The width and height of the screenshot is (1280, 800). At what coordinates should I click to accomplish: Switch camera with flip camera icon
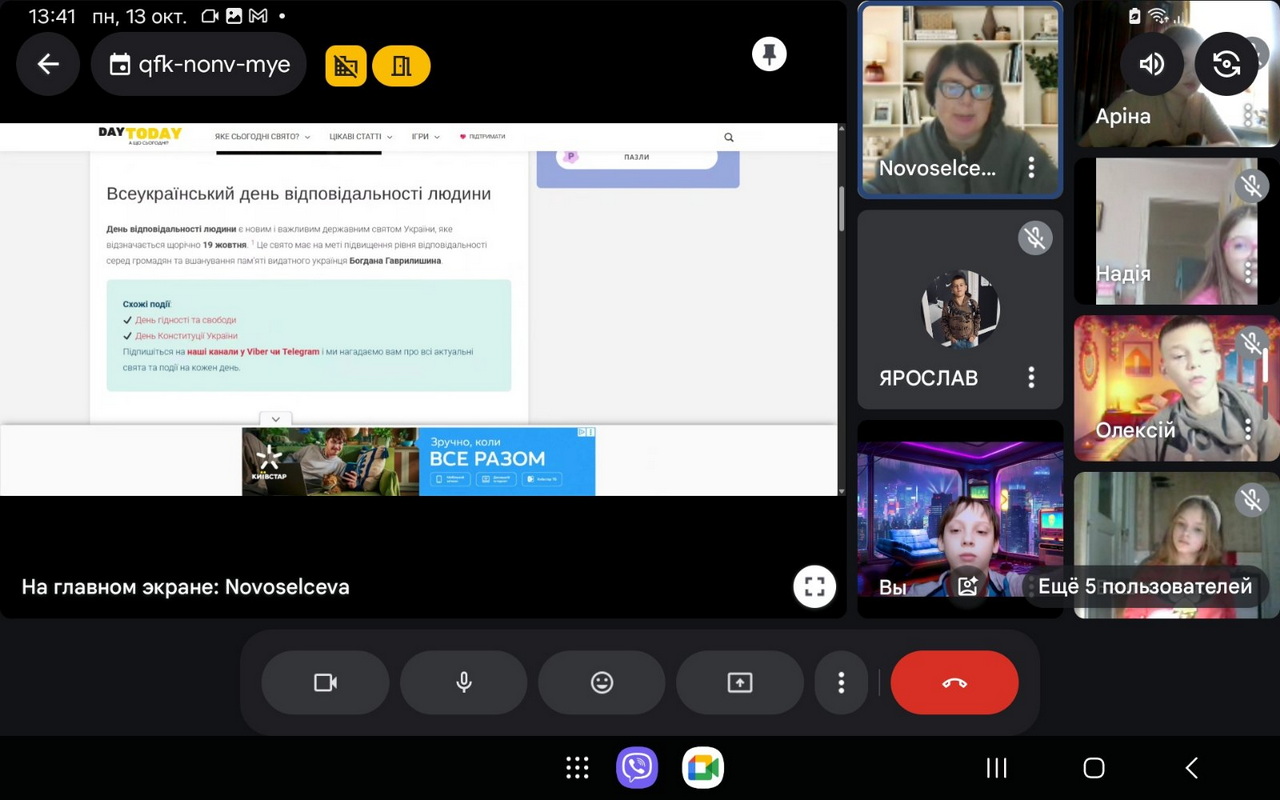click(x=1226, y=64)
